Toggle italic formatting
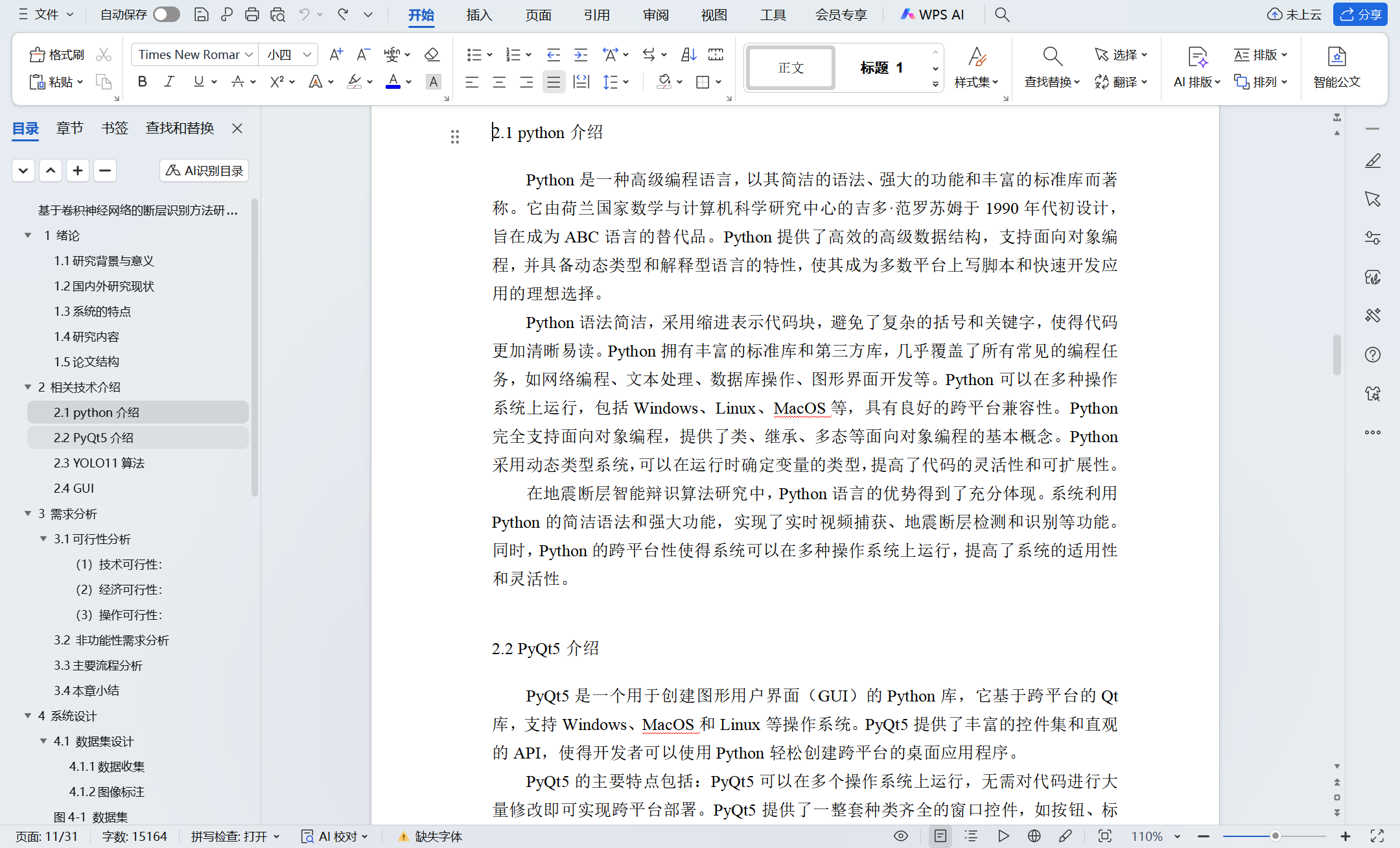This screenshot has height=848, width=1400. pos(170,82)
